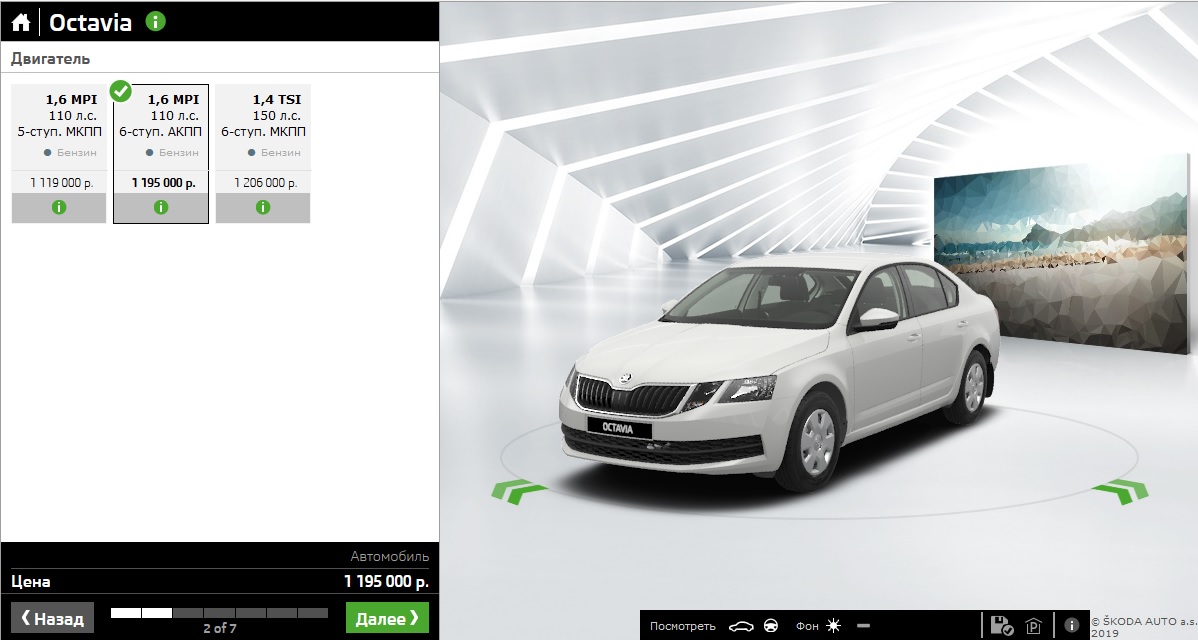Click Автомобиль label above price
The width and height of the screenshot is (1198, 640).
pos(390,557)
